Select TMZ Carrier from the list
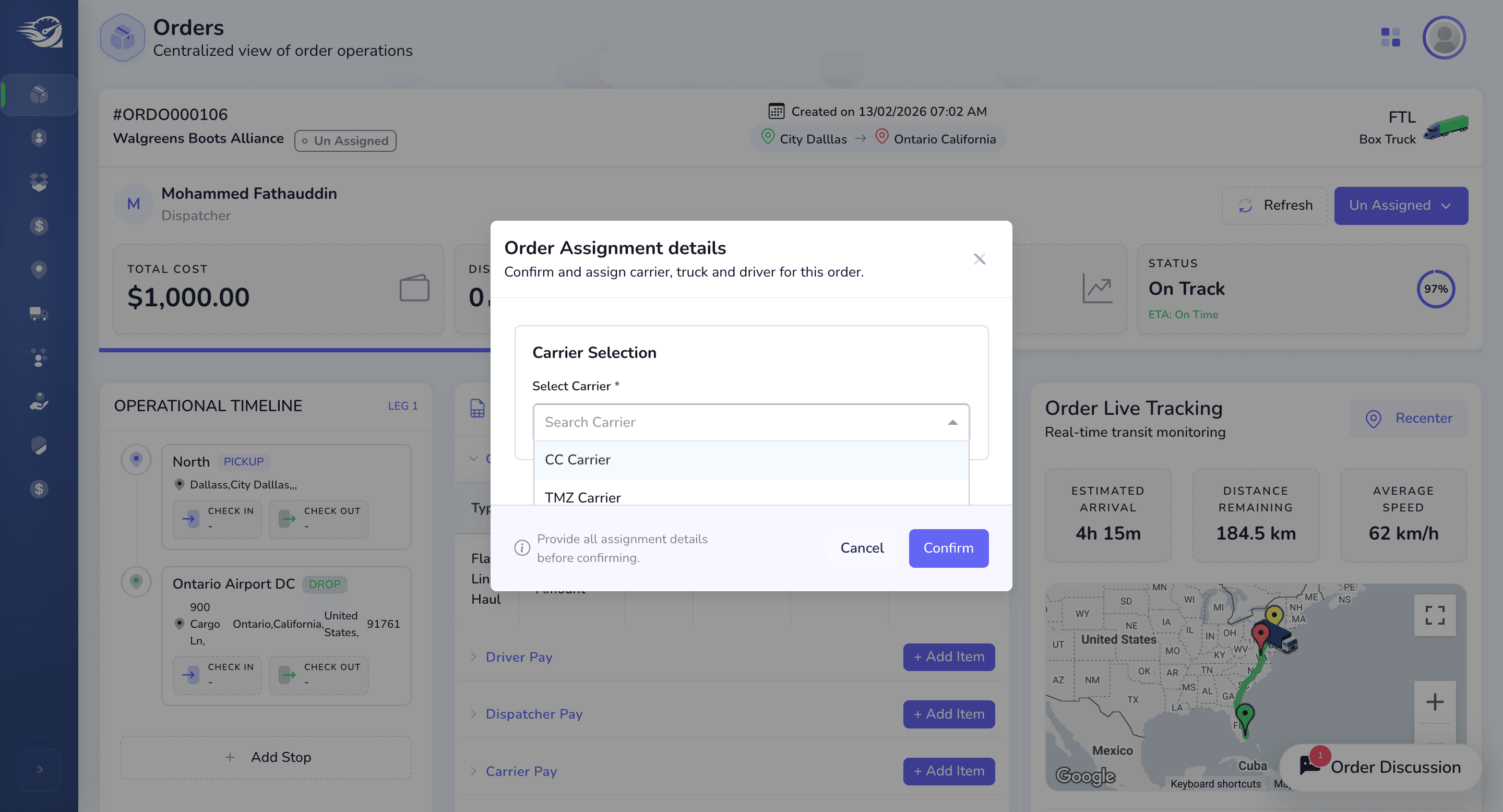This screenshot has width=1503, height=812. pos(751,494)
